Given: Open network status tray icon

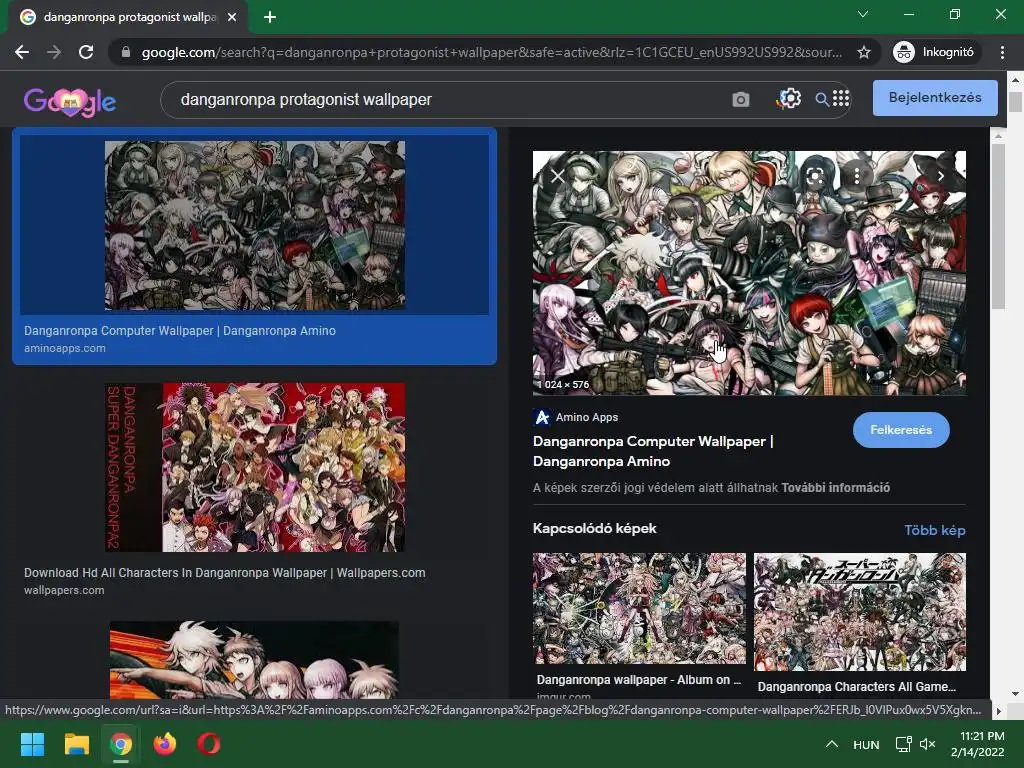Looking at the screenshot, I should point(904,744).
